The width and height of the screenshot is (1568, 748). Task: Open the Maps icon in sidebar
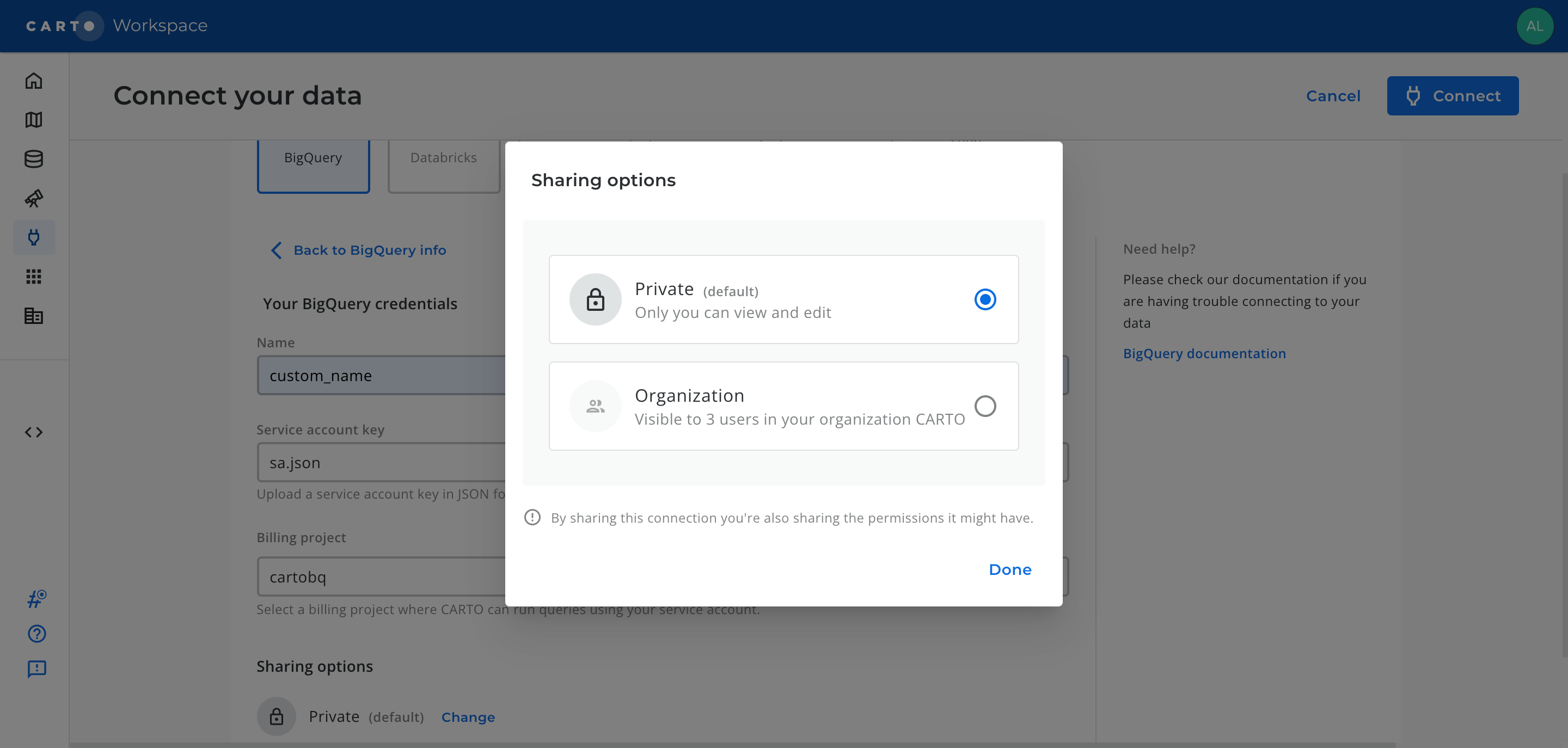click(33, 120)
